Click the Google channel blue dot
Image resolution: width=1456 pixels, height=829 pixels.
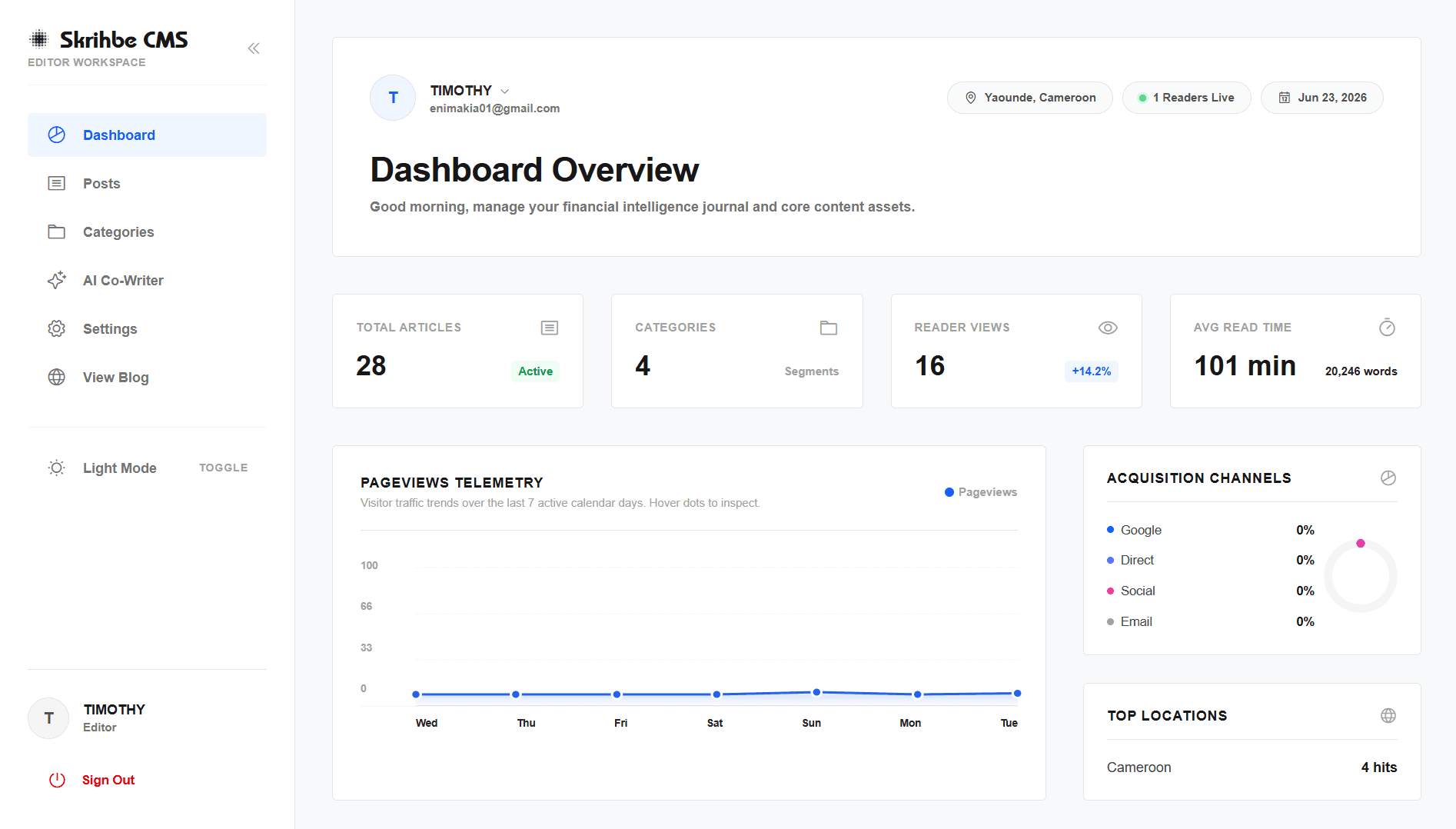1110,530
